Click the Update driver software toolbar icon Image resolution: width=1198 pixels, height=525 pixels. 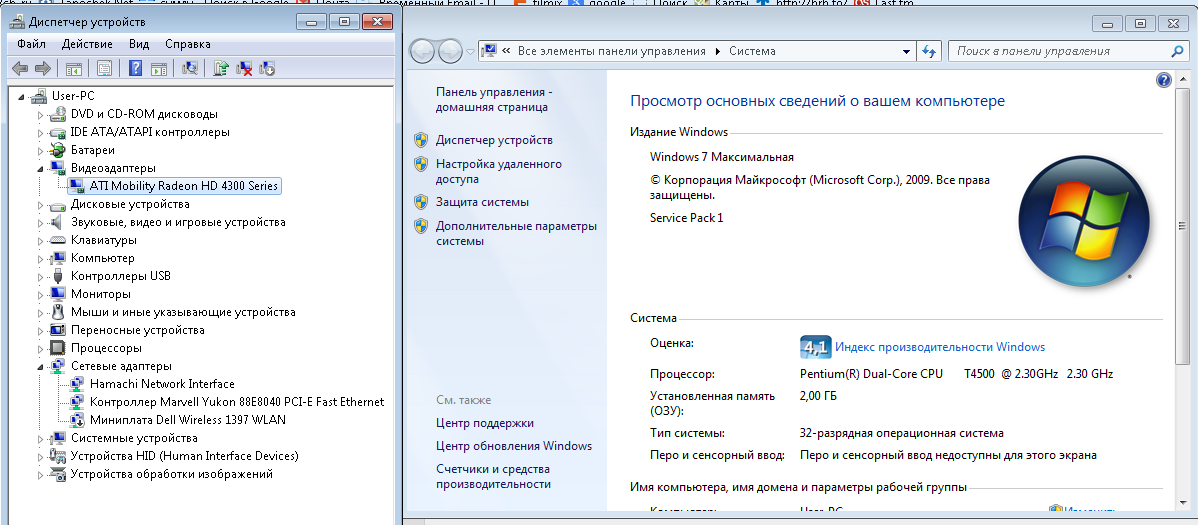[x=222, y=69]
